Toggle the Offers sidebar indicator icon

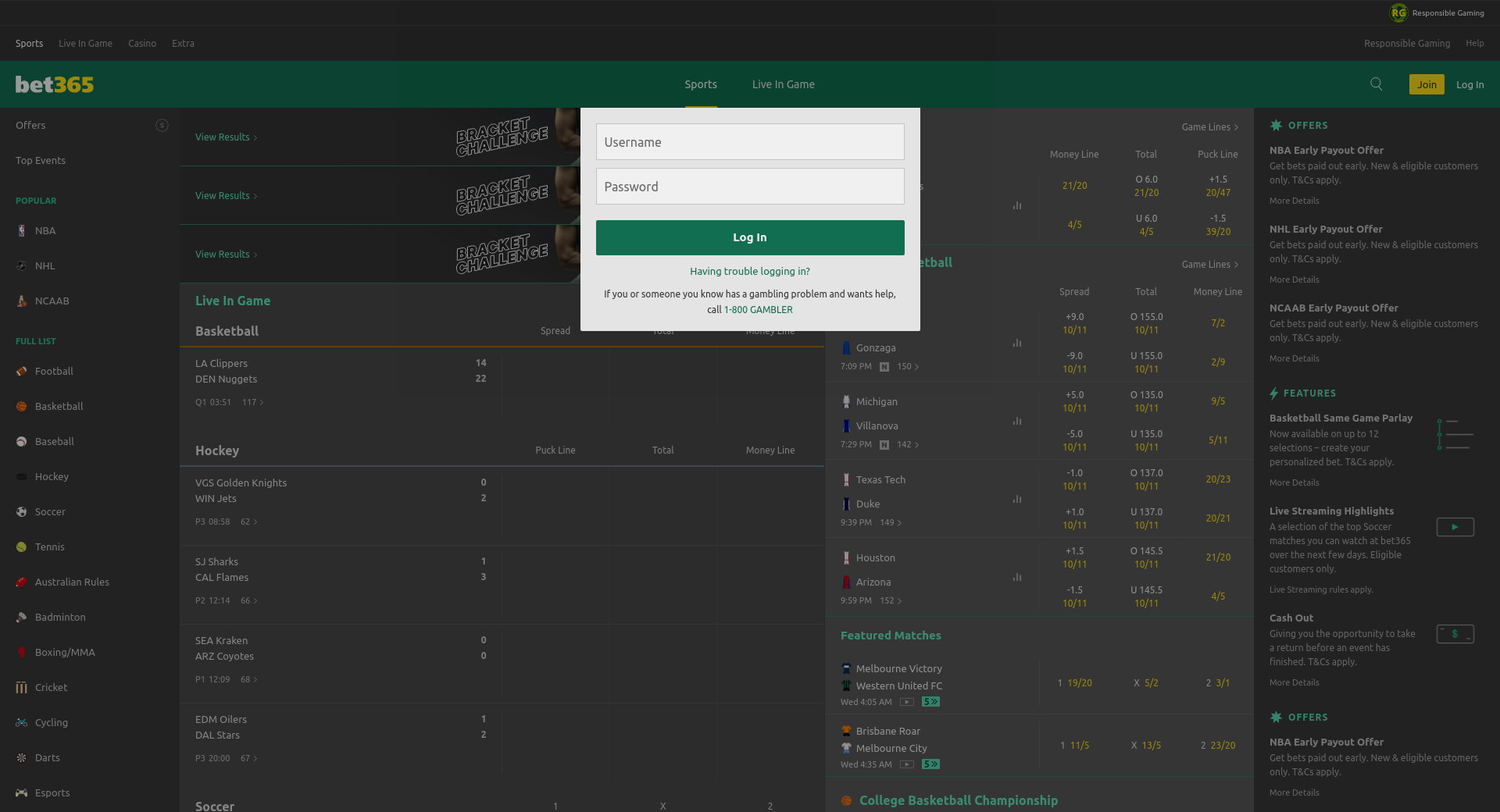click(162, 126)
